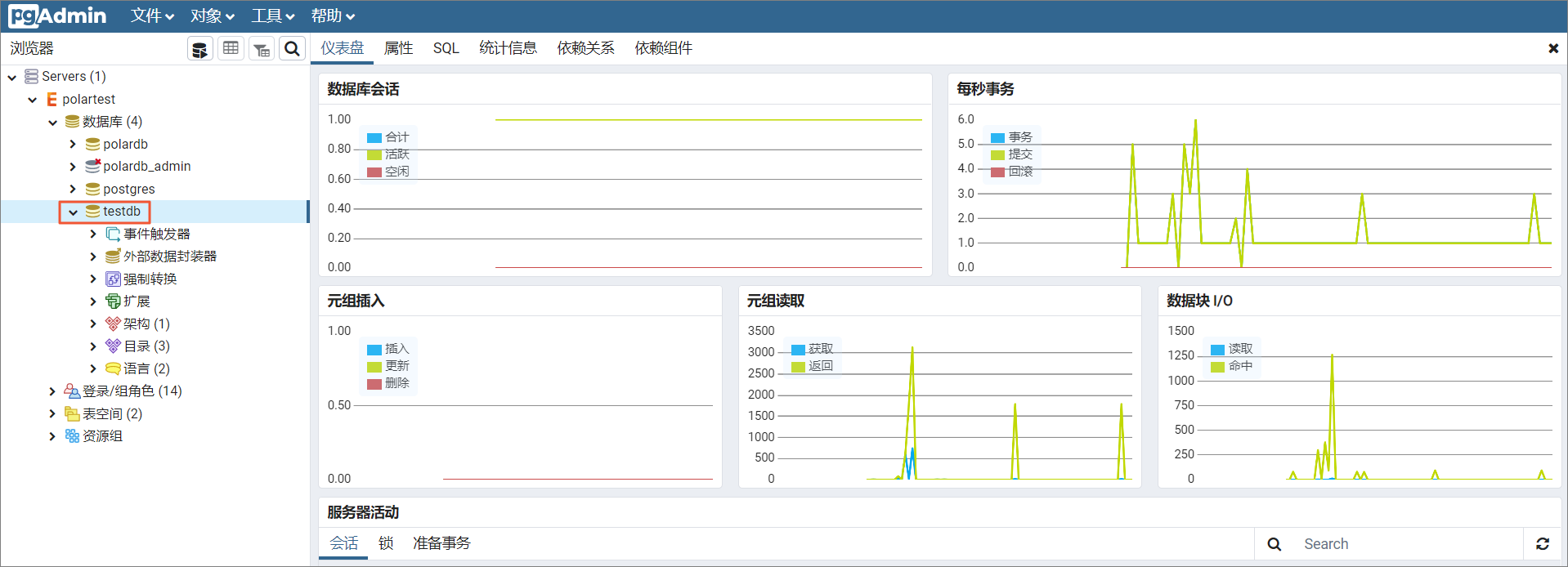Image resolution: width=1568 pixels, height=567 pixels.
Task: Click the Servers group icon
Action: (x=31, y=76)
